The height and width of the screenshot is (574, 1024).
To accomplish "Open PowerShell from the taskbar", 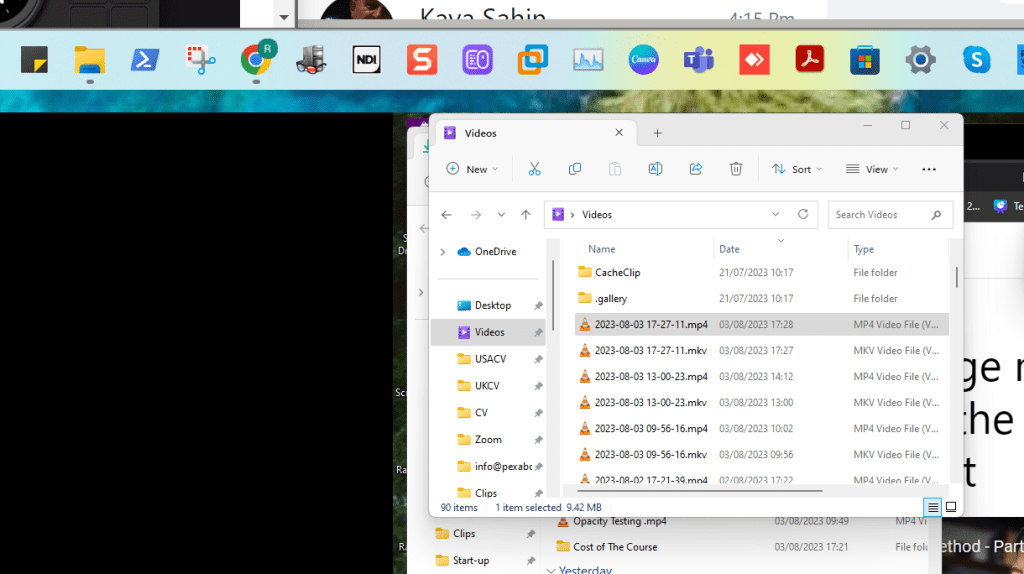I will [x=144, y=60].
